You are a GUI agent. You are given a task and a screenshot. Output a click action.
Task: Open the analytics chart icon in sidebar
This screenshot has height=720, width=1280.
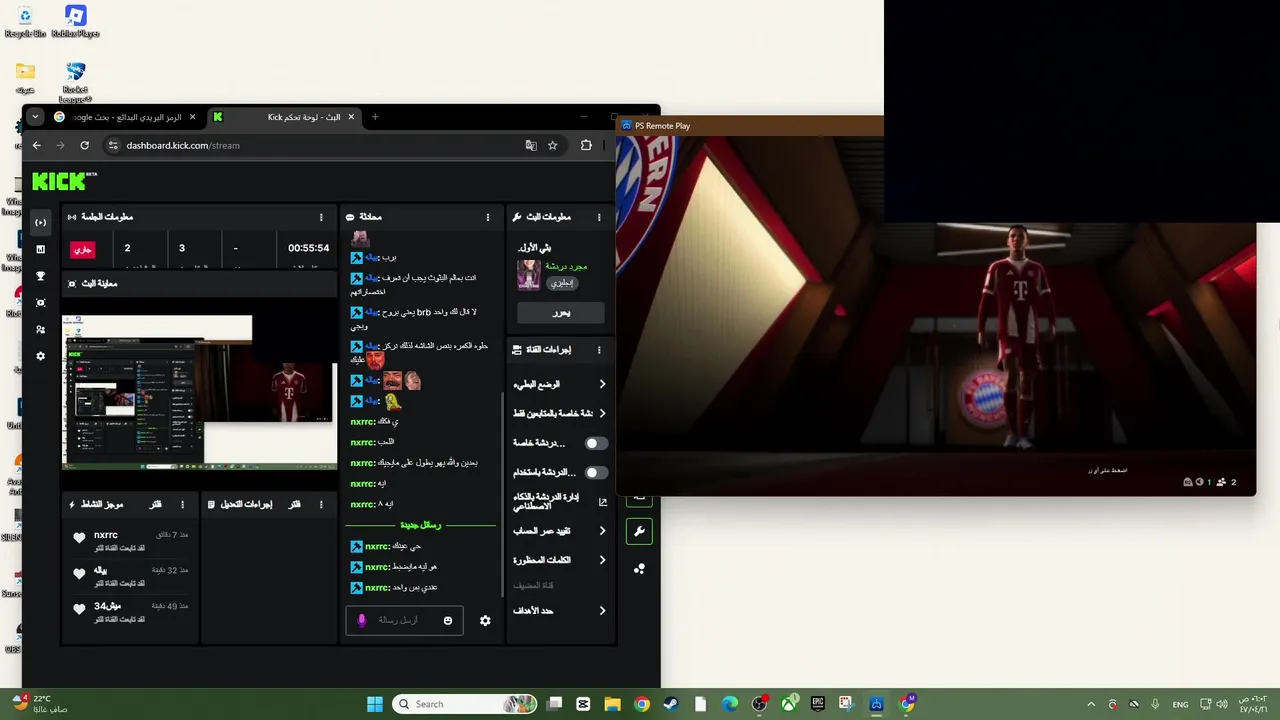click(40, 249)
